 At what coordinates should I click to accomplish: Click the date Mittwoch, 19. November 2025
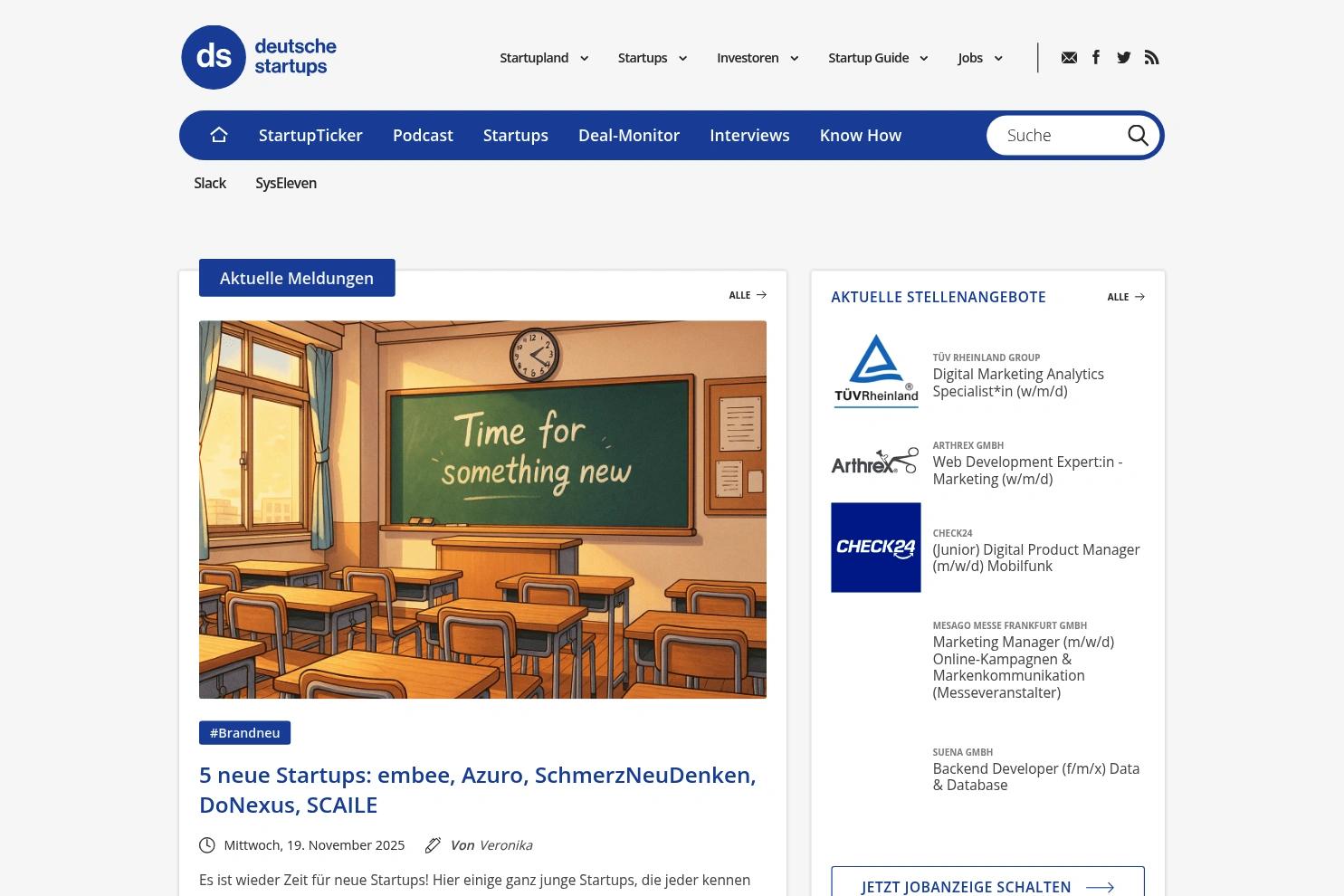coord(314,844)
